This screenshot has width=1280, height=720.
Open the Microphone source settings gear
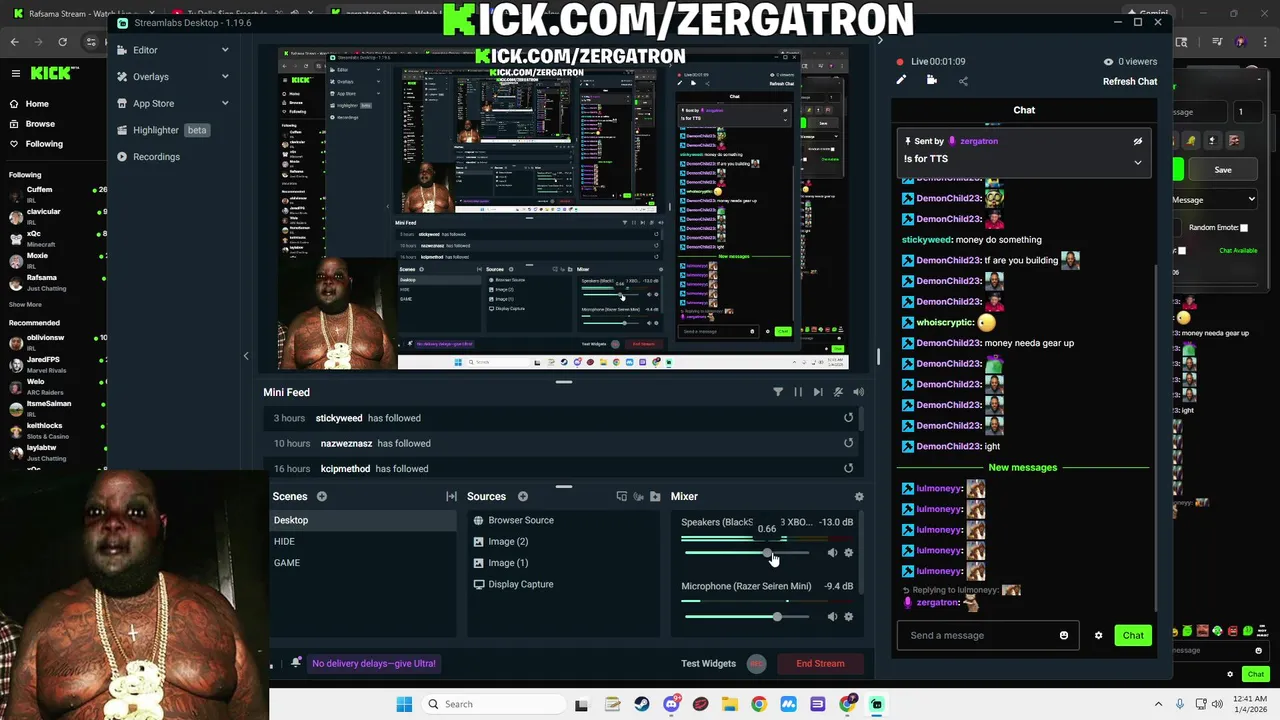pyautogui.click(x=849, y=616)
